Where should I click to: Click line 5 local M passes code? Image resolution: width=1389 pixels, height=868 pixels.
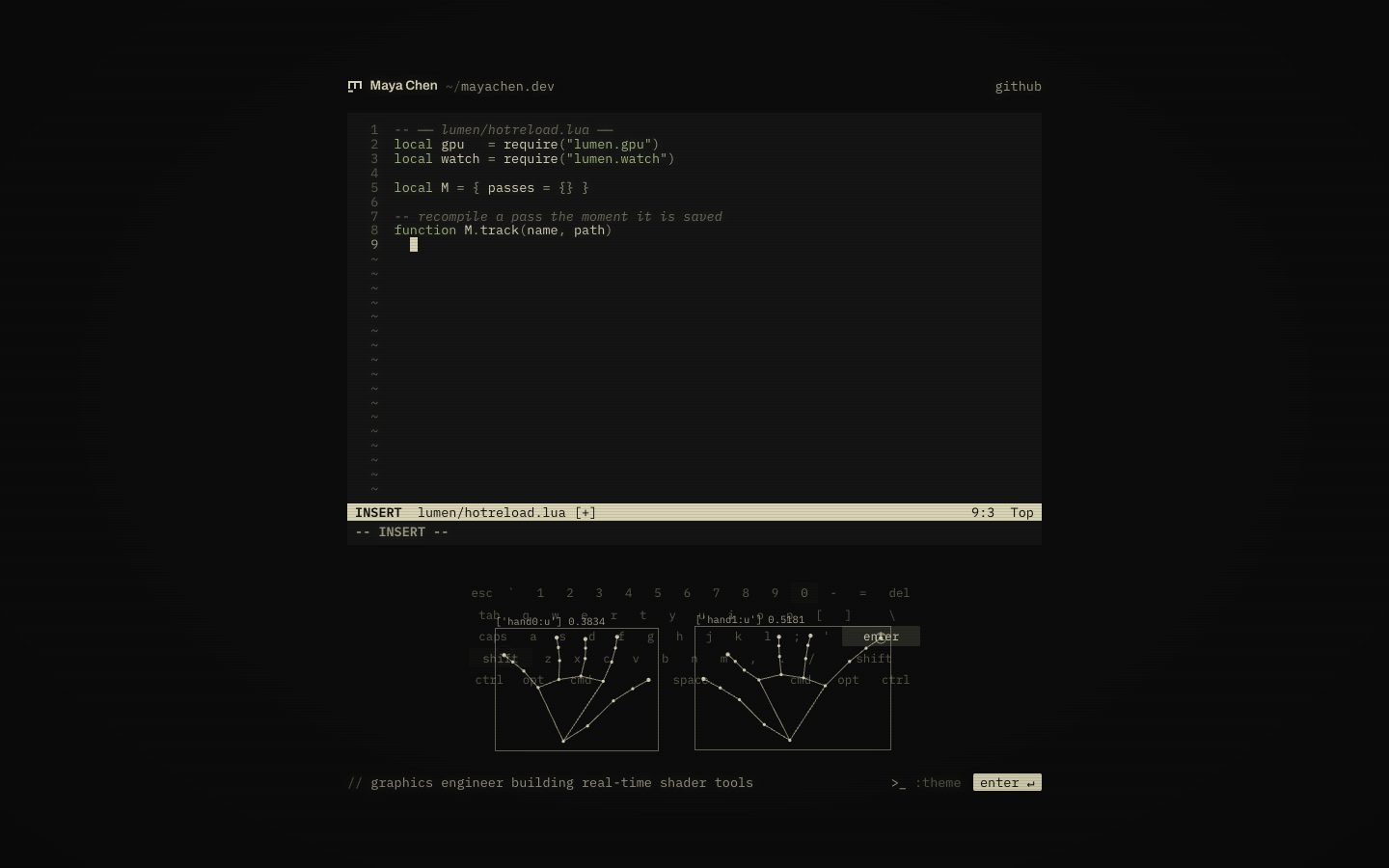491,187
